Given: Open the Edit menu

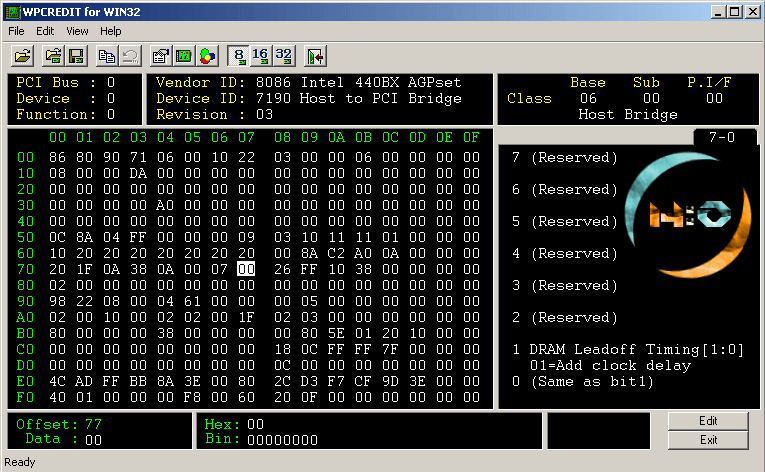Looking at the screenshot, I should coord(45,31).
